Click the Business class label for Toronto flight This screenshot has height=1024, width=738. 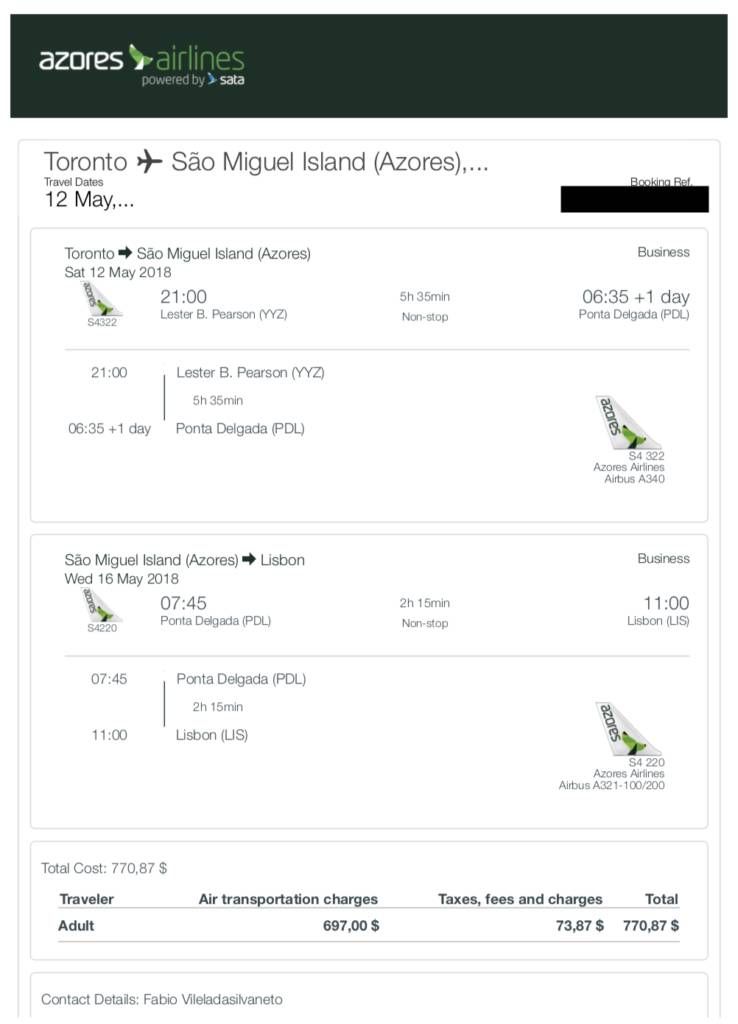click(663, 252)
